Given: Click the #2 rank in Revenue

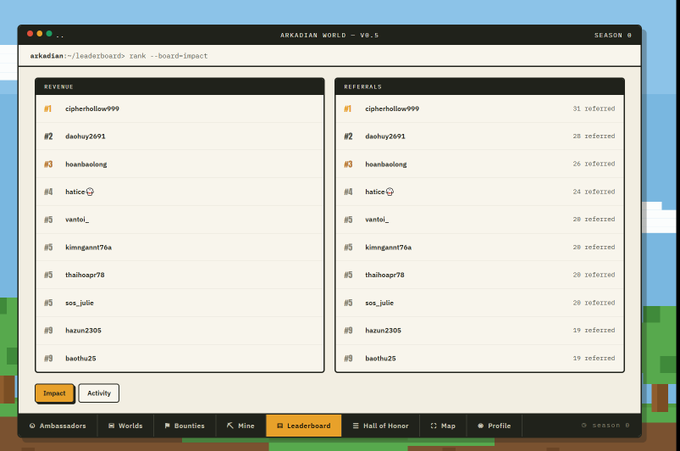Looking at the screenshot, I should tap(48, 136).
